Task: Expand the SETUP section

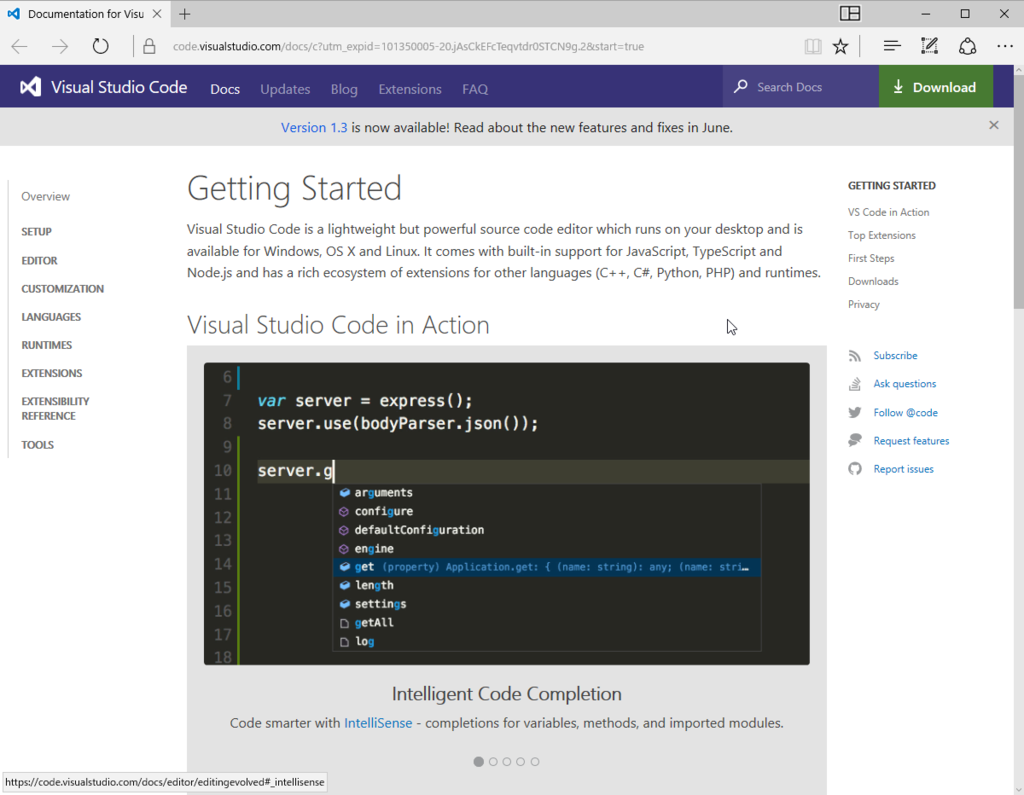Action: click(37, 231)
